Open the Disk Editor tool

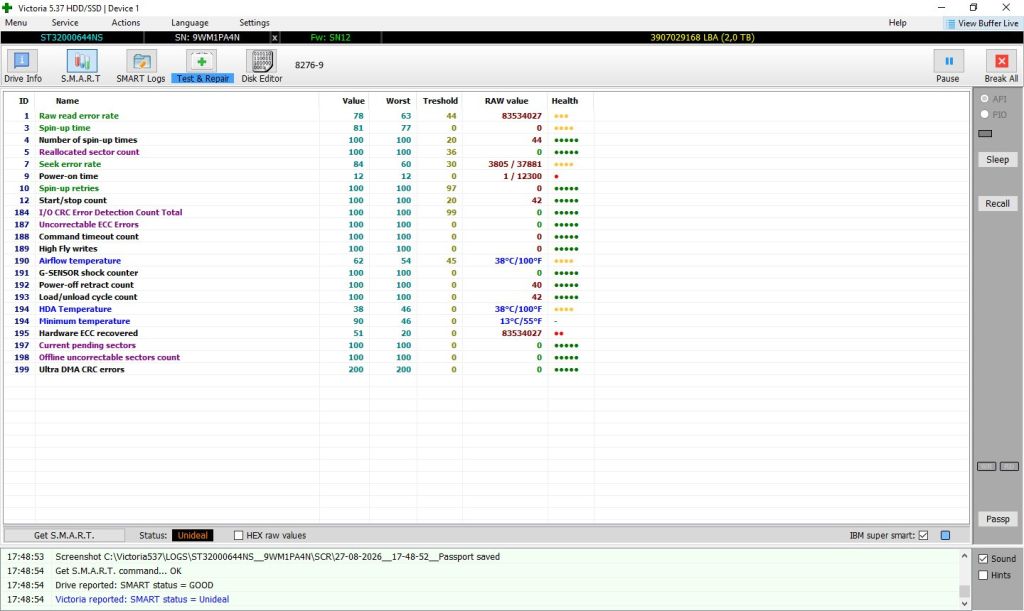261,61
